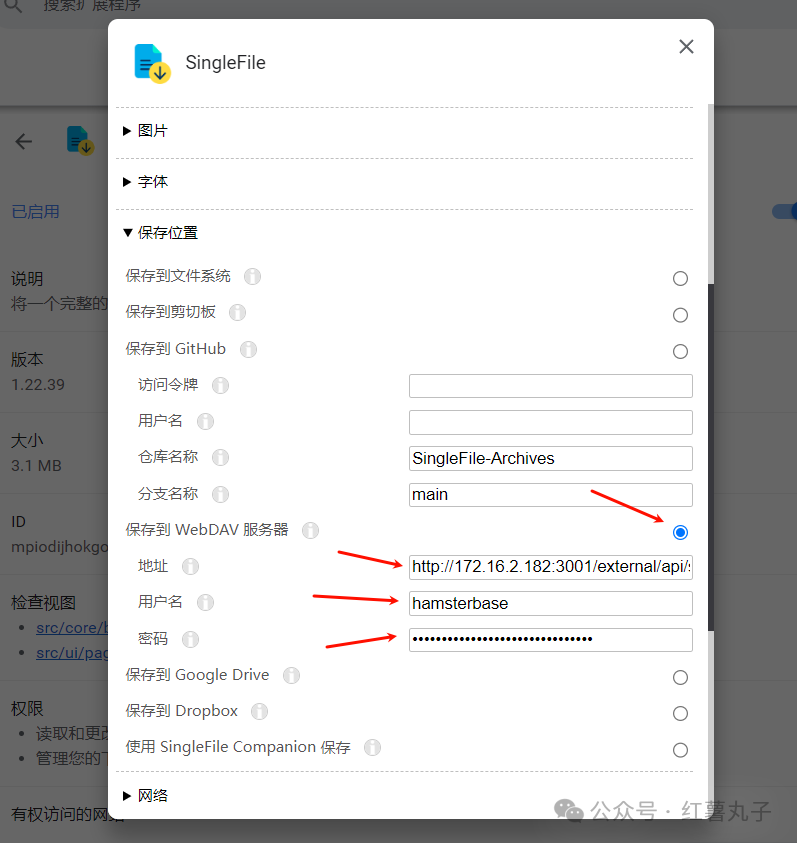The width and height of the screenshot is (797, 843).
Task: Select the 保存到 Google Drive radio button
Action: [680, 677]
